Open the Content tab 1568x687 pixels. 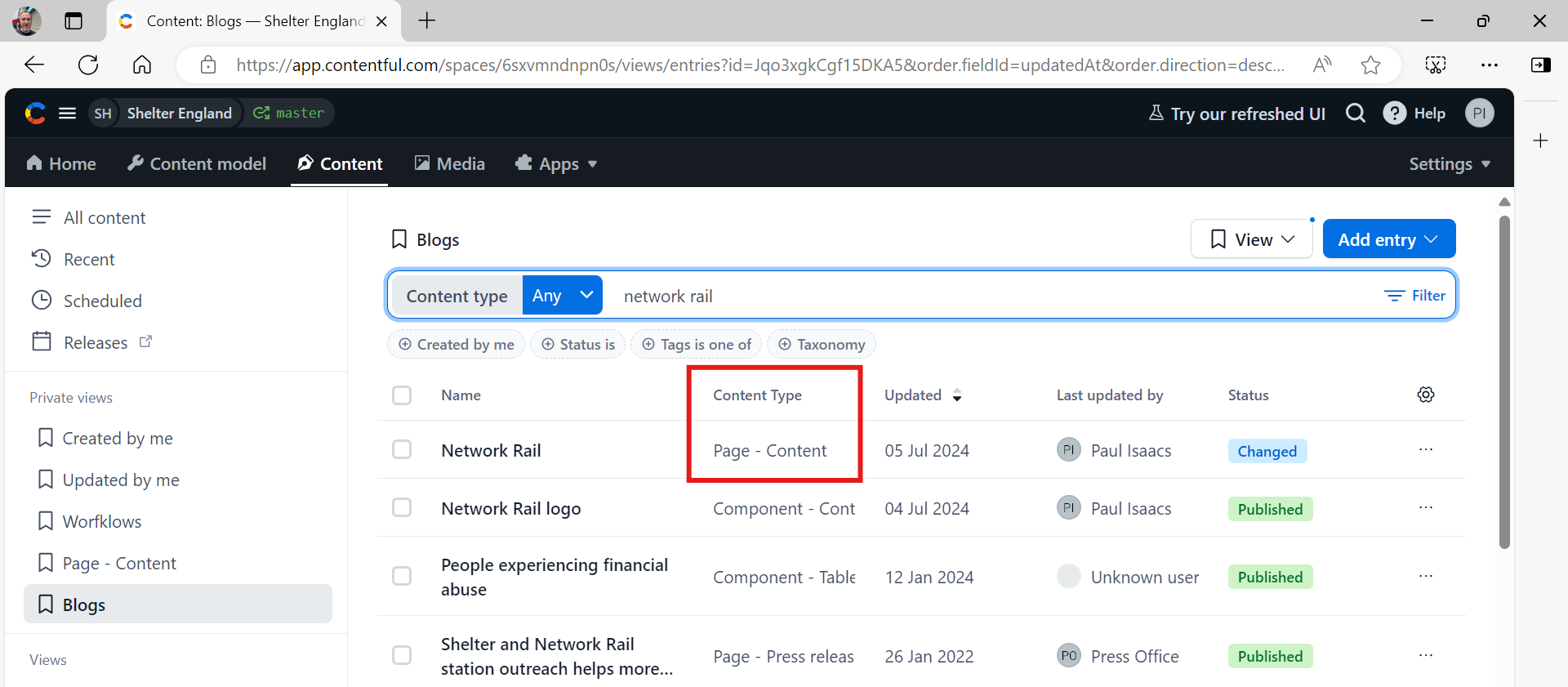[x=340, y=164]
